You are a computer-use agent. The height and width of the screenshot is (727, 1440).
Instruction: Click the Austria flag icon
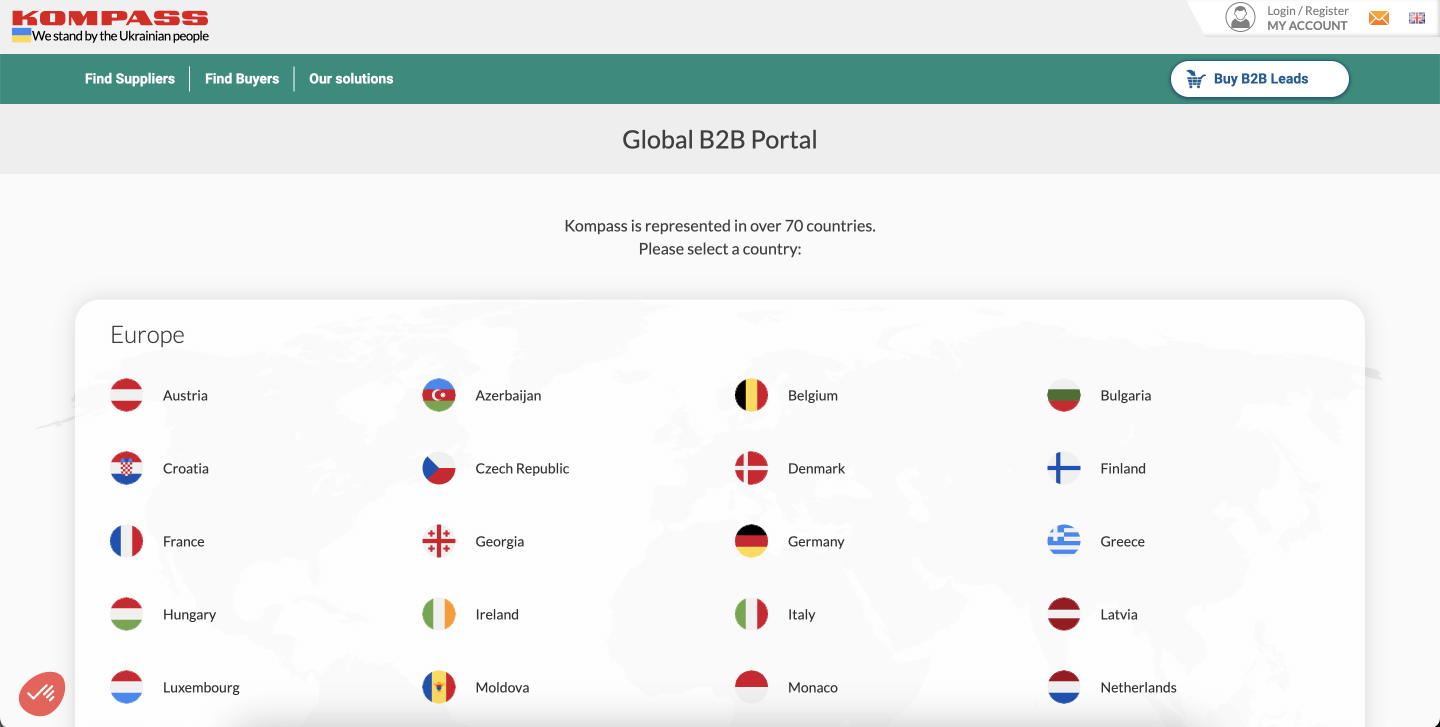pyautogui.click(x=127, y=395)
